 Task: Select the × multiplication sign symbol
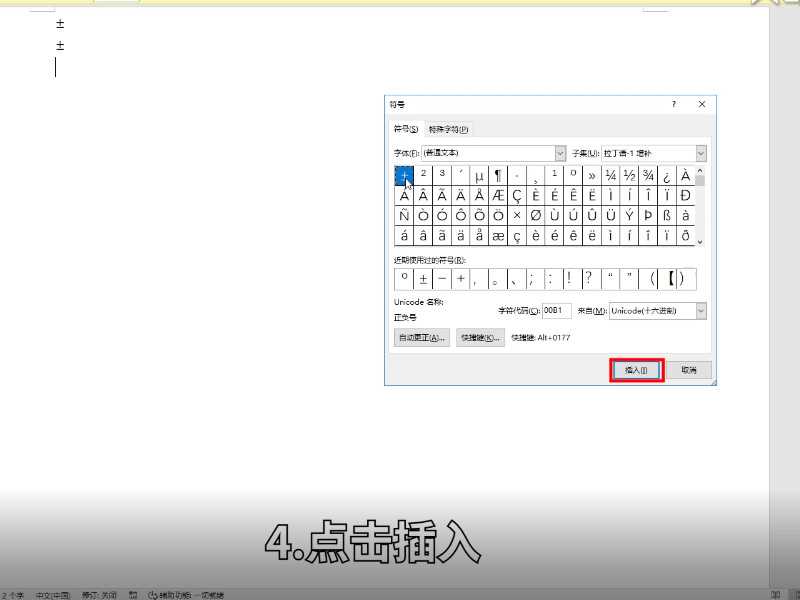coord(517,214)
